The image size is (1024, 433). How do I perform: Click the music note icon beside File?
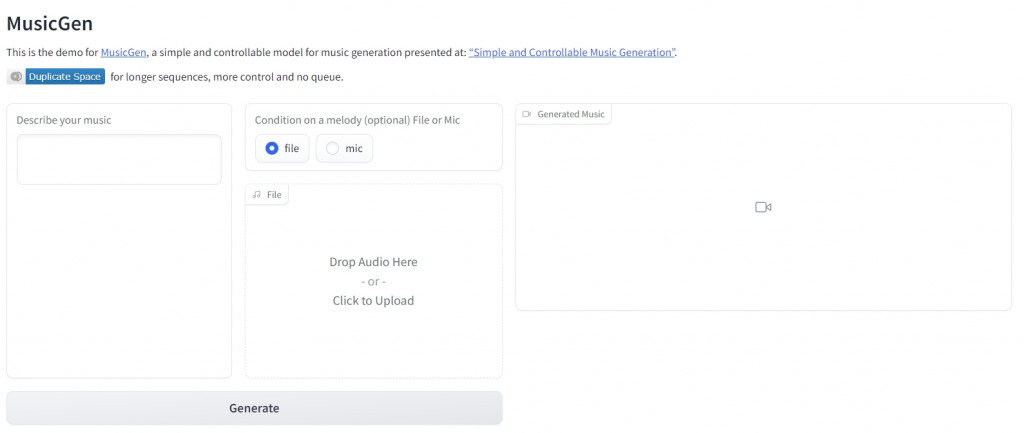click(257, 195)
